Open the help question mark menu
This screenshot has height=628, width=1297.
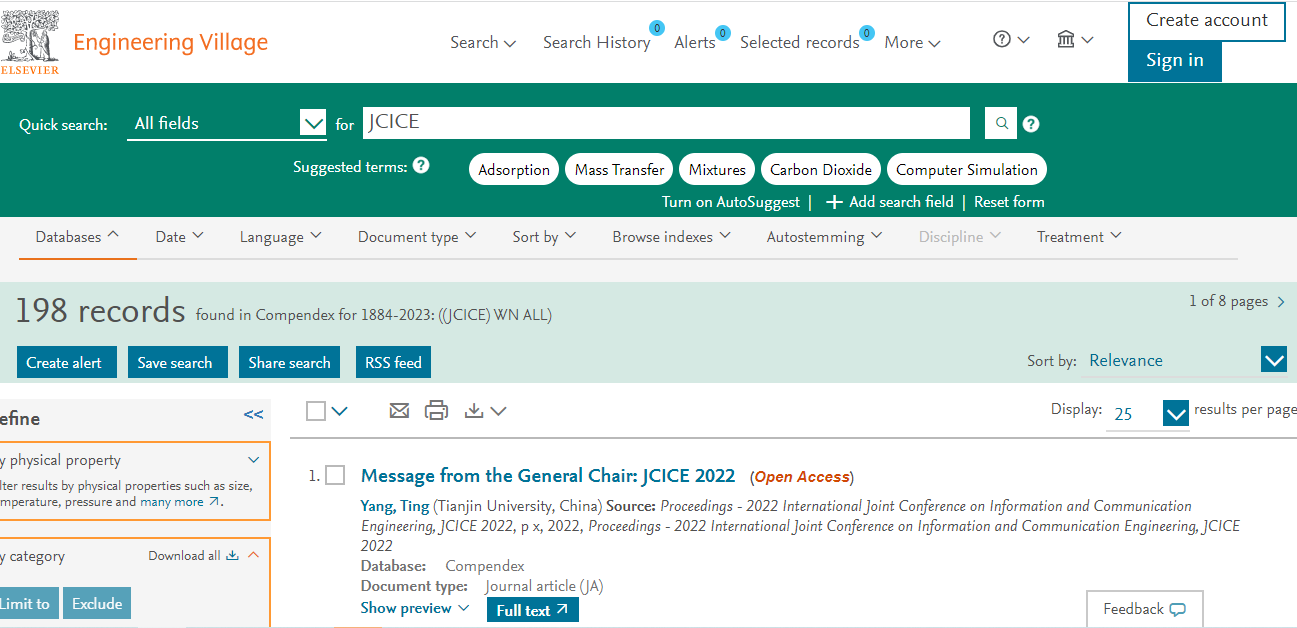pos(1011,40)
